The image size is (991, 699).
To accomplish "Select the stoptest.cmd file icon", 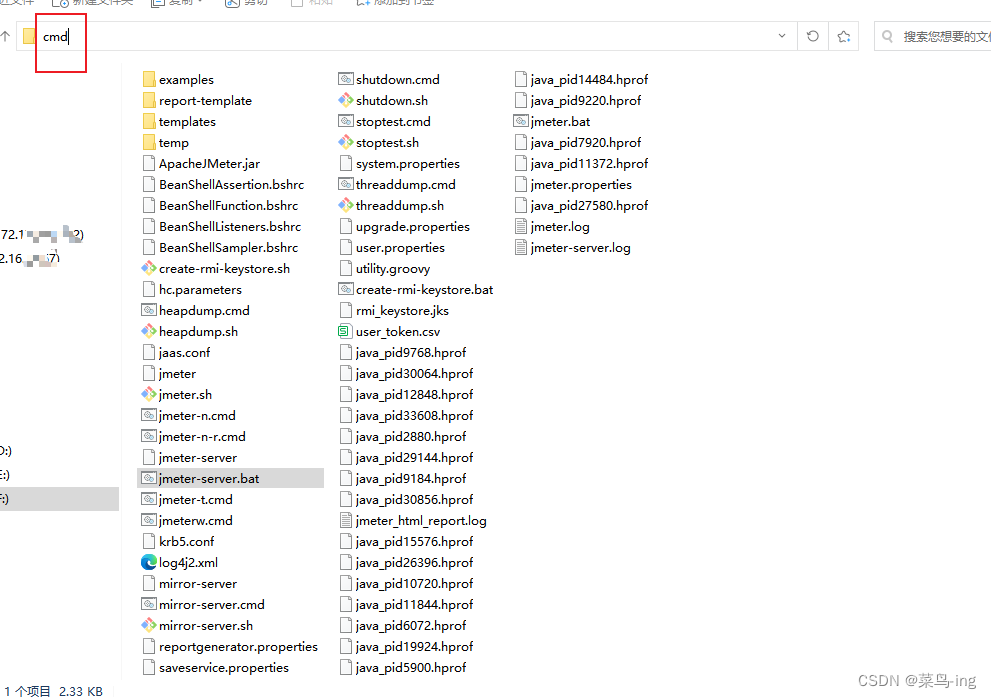I will [346, 121].
